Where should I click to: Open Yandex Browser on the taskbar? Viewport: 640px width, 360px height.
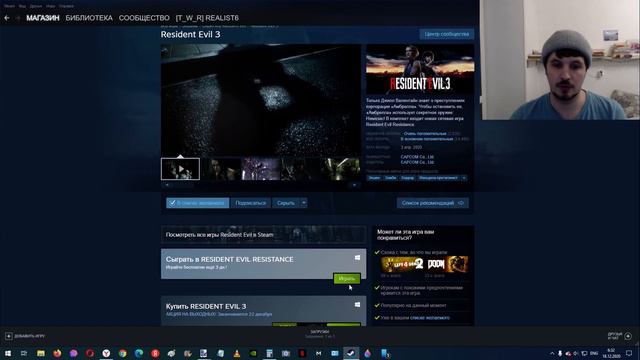point(106,353)
